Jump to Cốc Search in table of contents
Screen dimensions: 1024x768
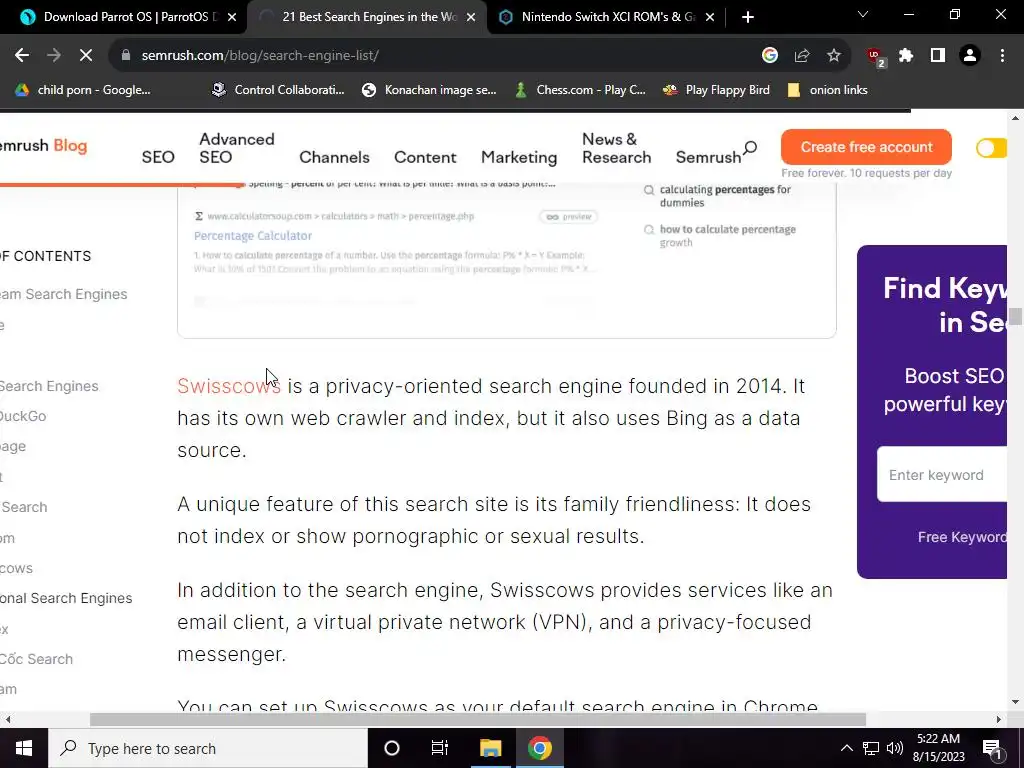pyautogui.click(x=37, y=659)
